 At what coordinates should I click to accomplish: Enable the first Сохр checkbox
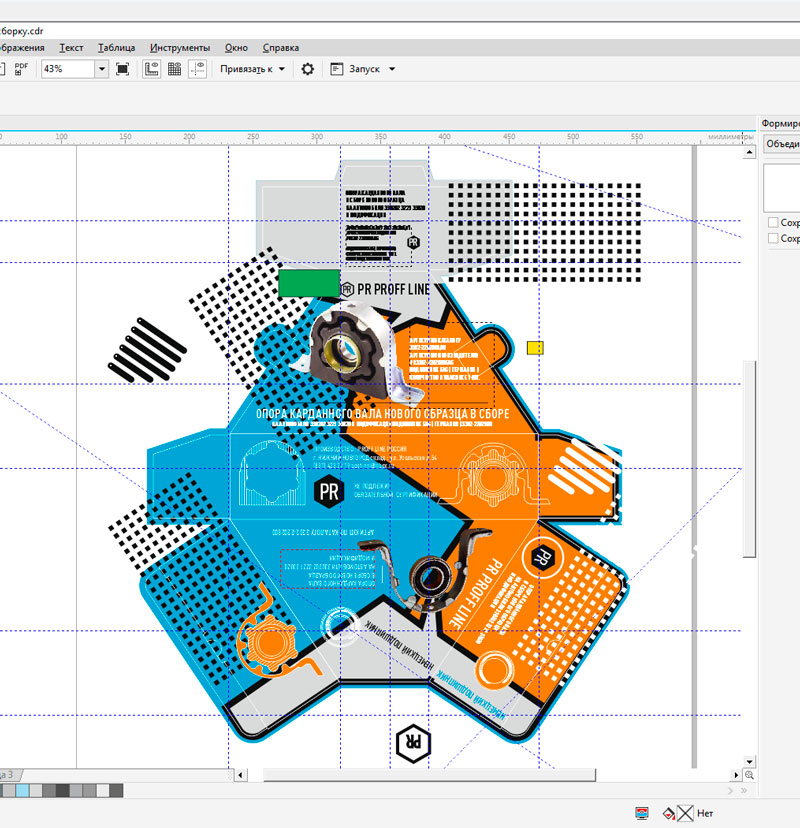pos(772,222)
